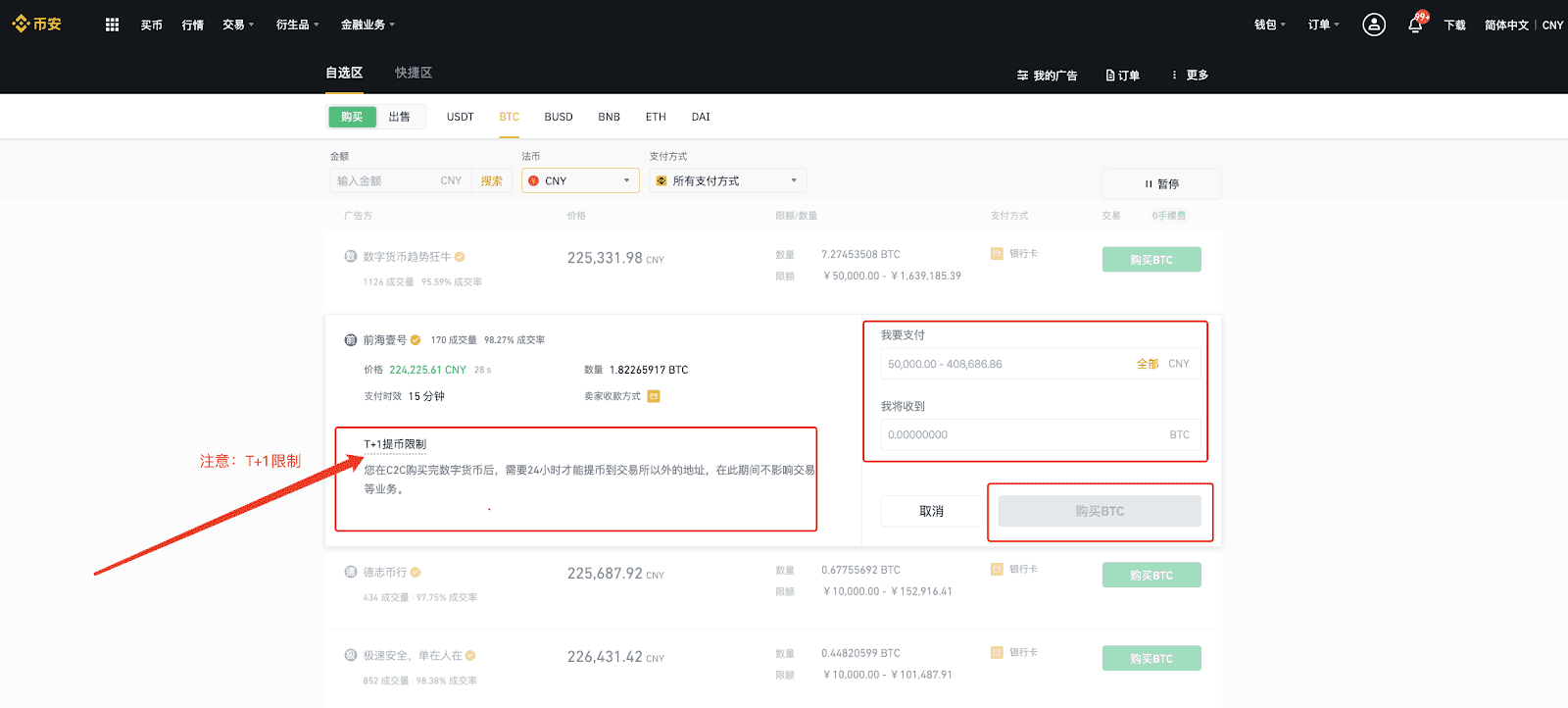Expand the 交易 dropdown in top nav
Screen dimensions: 1568x708
238,25
